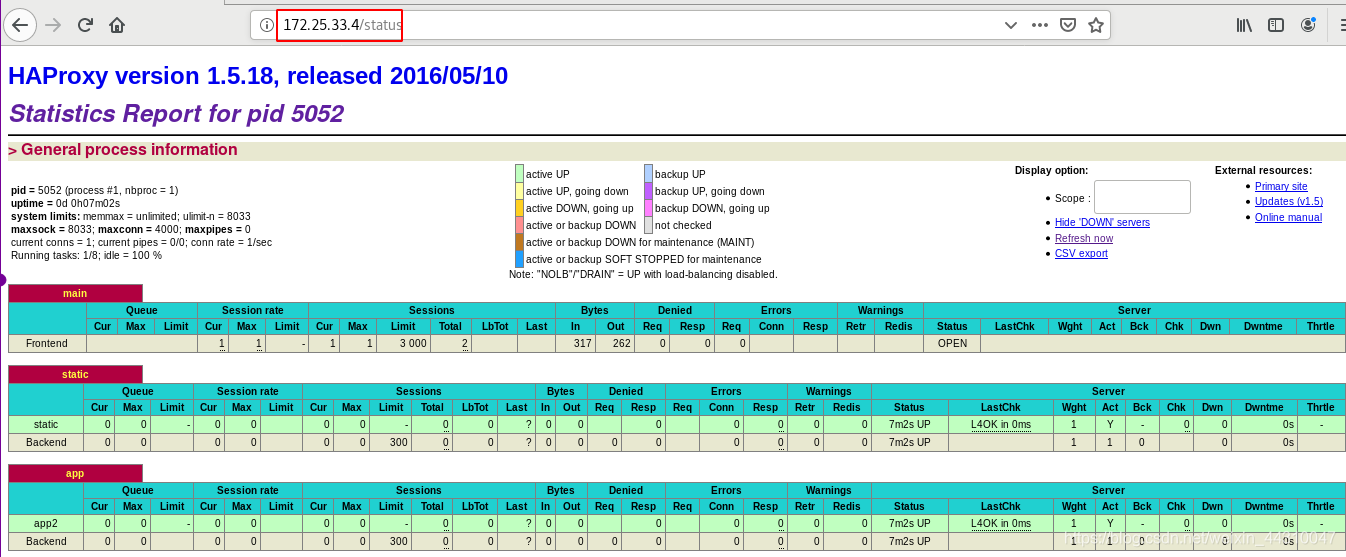Viewport: 1346px width, 557px height.
Task: Reload the page with the refresh icon
Action: [x=85, y=25]
